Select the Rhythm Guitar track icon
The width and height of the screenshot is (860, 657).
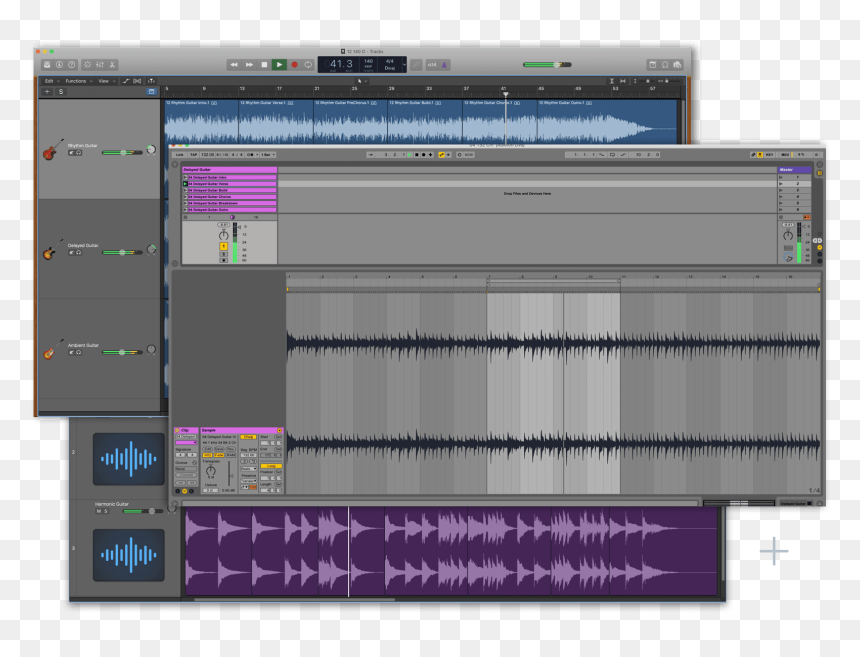tap(53, 149)
